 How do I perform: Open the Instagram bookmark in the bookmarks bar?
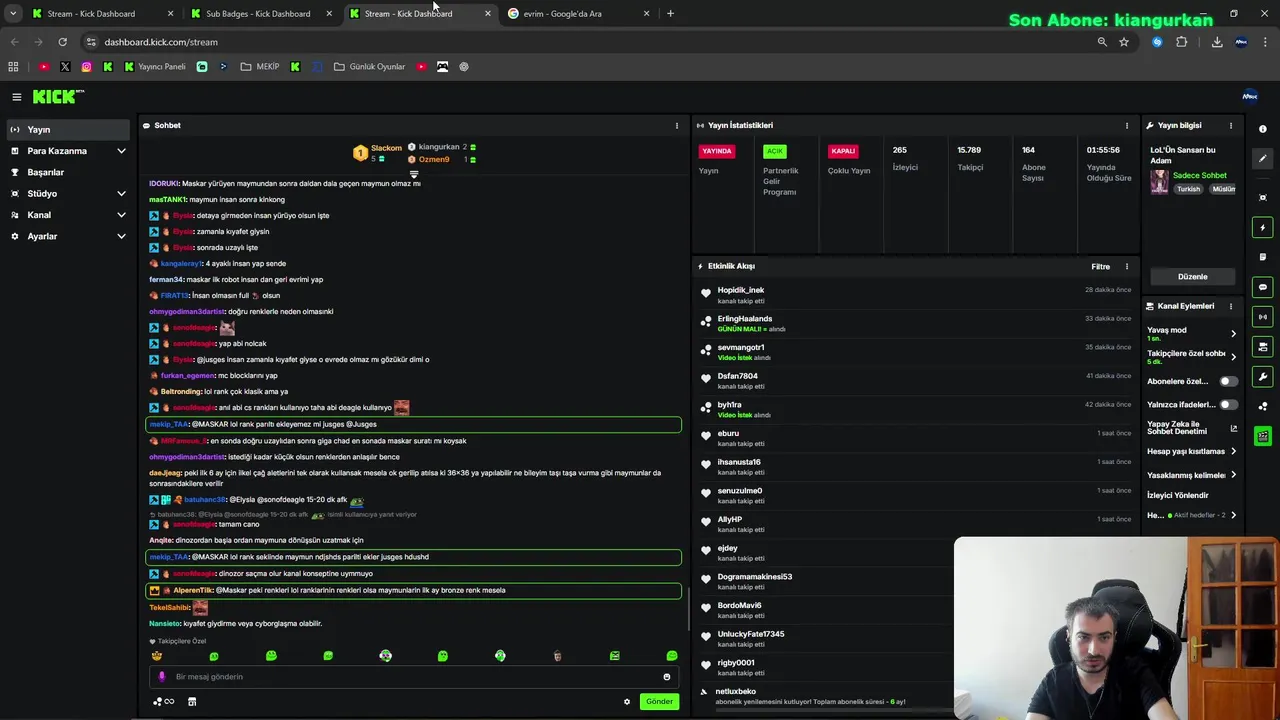[86, 67]
